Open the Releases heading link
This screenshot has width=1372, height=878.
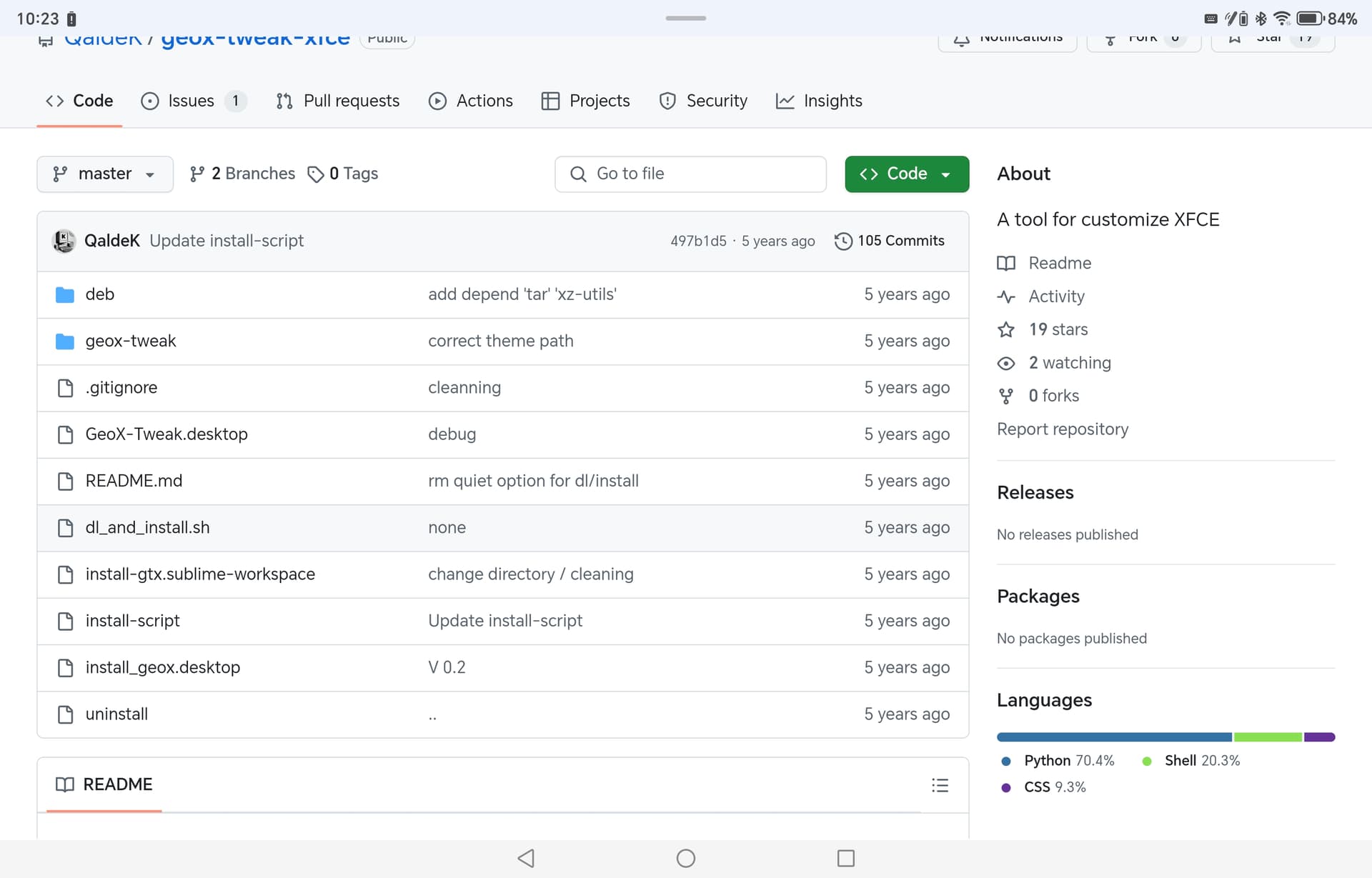coord(1035,492)
